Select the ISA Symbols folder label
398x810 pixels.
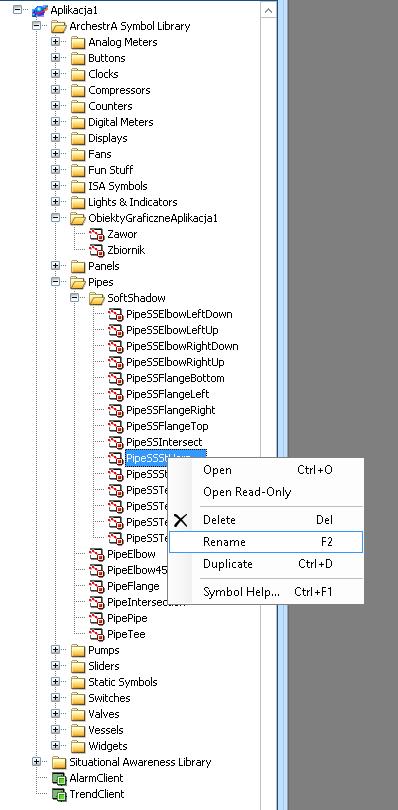118,186
